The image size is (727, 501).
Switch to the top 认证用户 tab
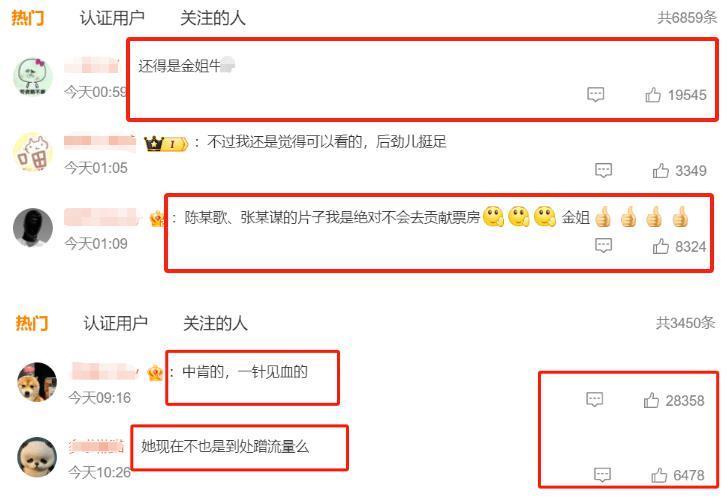(112, 18)
